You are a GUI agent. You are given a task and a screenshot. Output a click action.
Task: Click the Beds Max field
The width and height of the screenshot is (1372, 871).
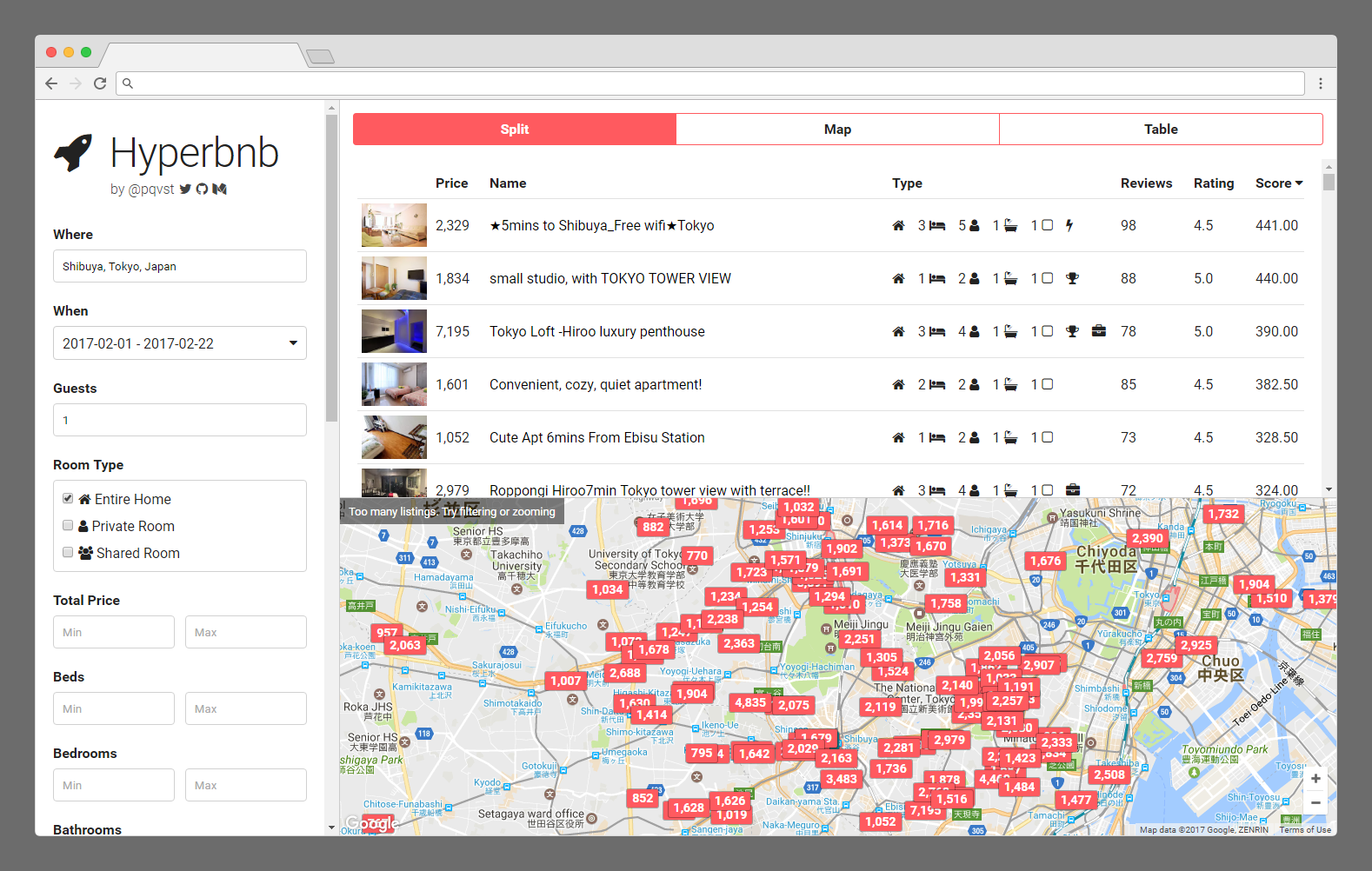[x=246, y=708]
